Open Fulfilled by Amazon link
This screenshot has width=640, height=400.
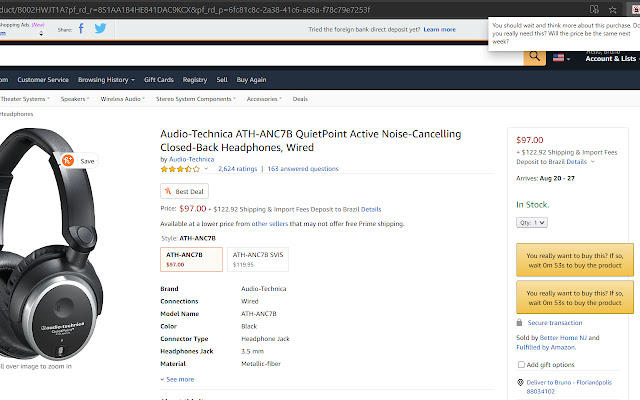click(546, 347)
